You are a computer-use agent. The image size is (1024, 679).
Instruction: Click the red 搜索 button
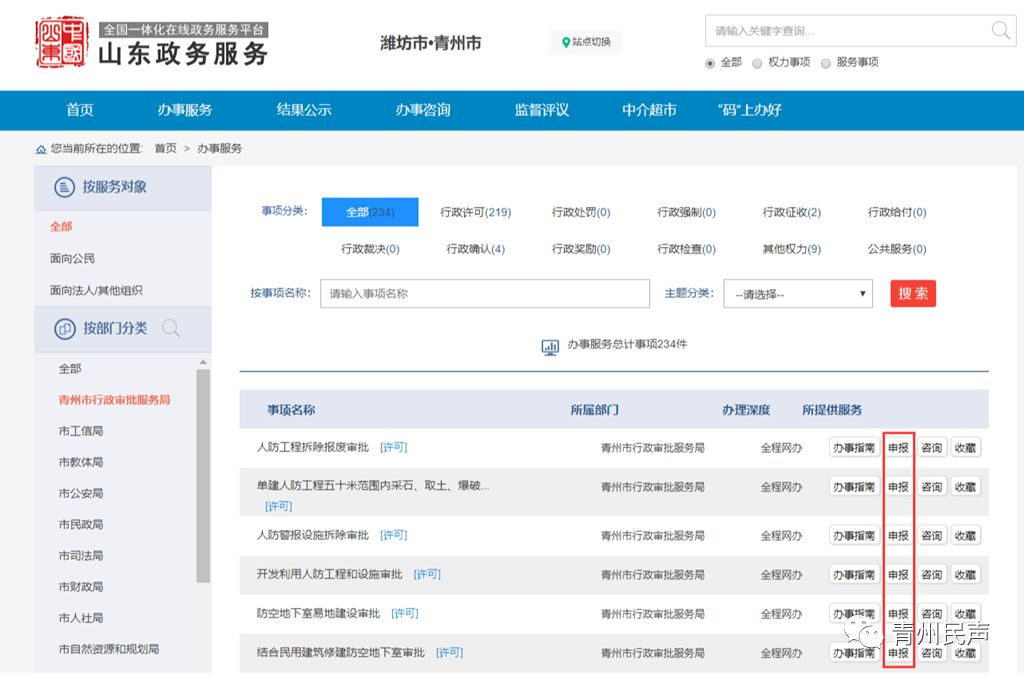(912, 293)
